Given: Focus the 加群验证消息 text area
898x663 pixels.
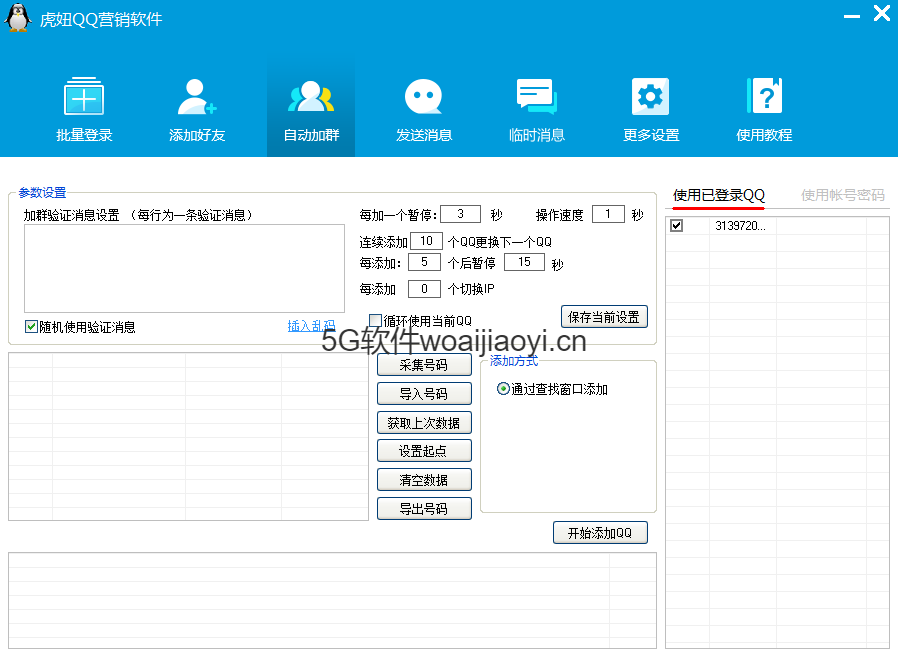Looking at the screenshot, I should [184, 268].
